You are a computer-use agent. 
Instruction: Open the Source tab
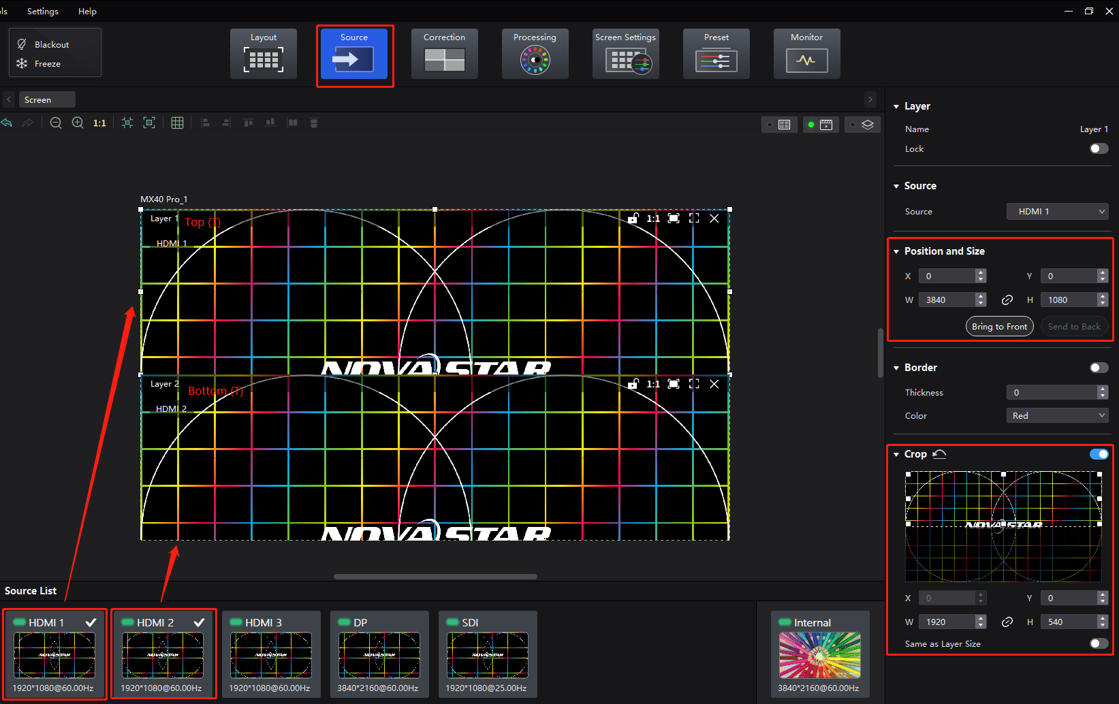click(x=354, y=54)
